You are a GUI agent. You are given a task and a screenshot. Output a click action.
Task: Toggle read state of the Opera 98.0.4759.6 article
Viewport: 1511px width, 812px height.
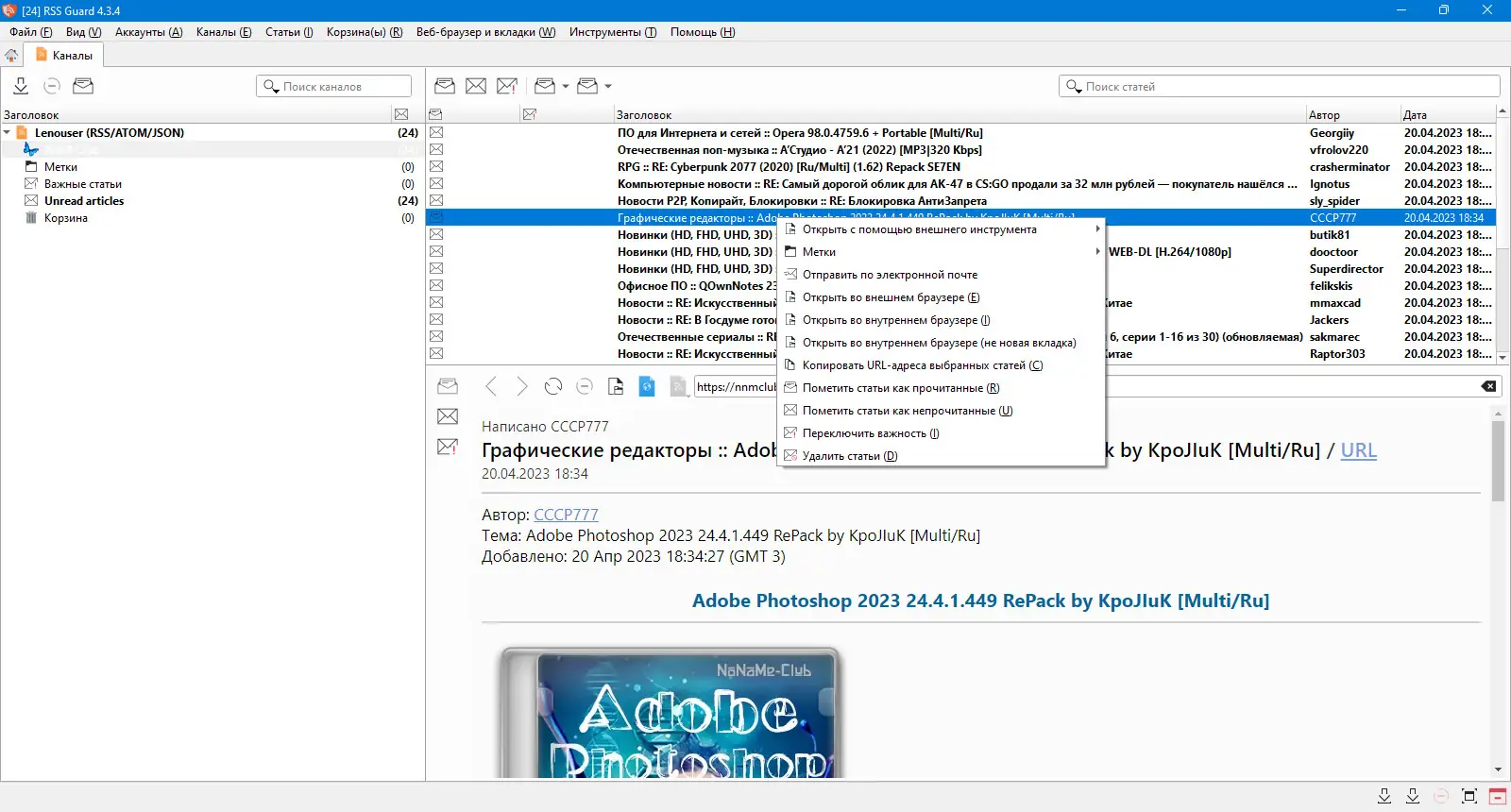tap(436, 133)
